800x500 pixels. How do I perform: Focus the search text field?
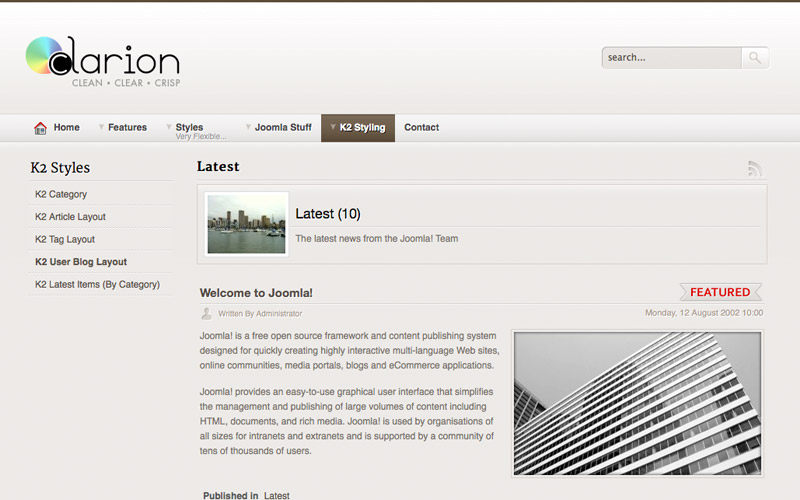tap(671, 58)
